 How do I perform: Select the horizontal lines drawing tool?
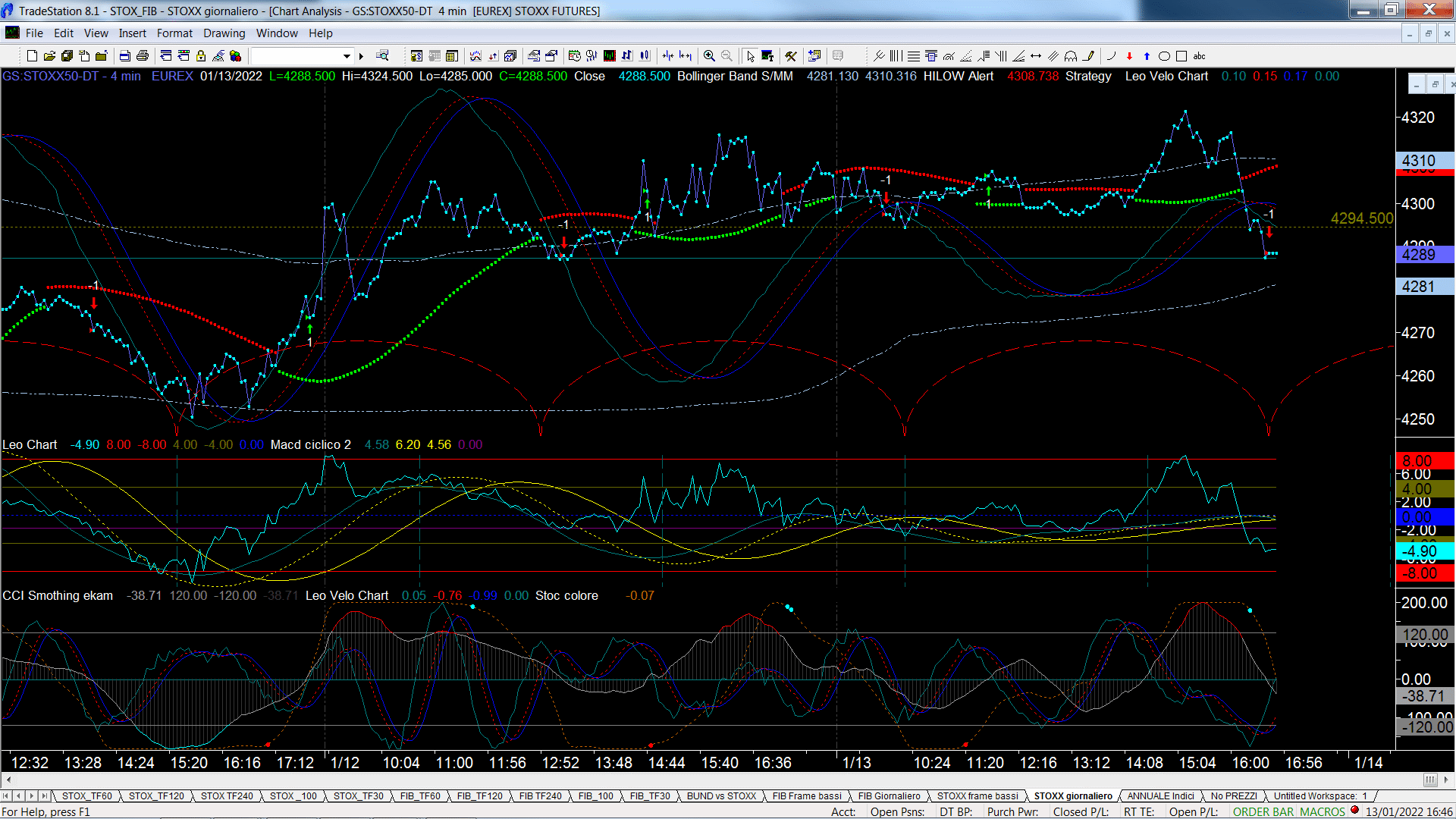(x=914, y=55)
